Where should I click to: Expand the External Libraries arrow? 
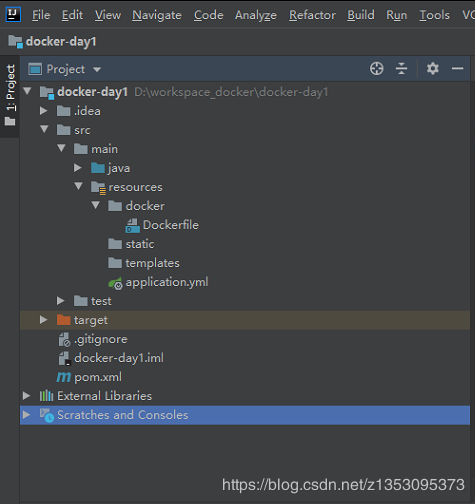tap(27, 396)
